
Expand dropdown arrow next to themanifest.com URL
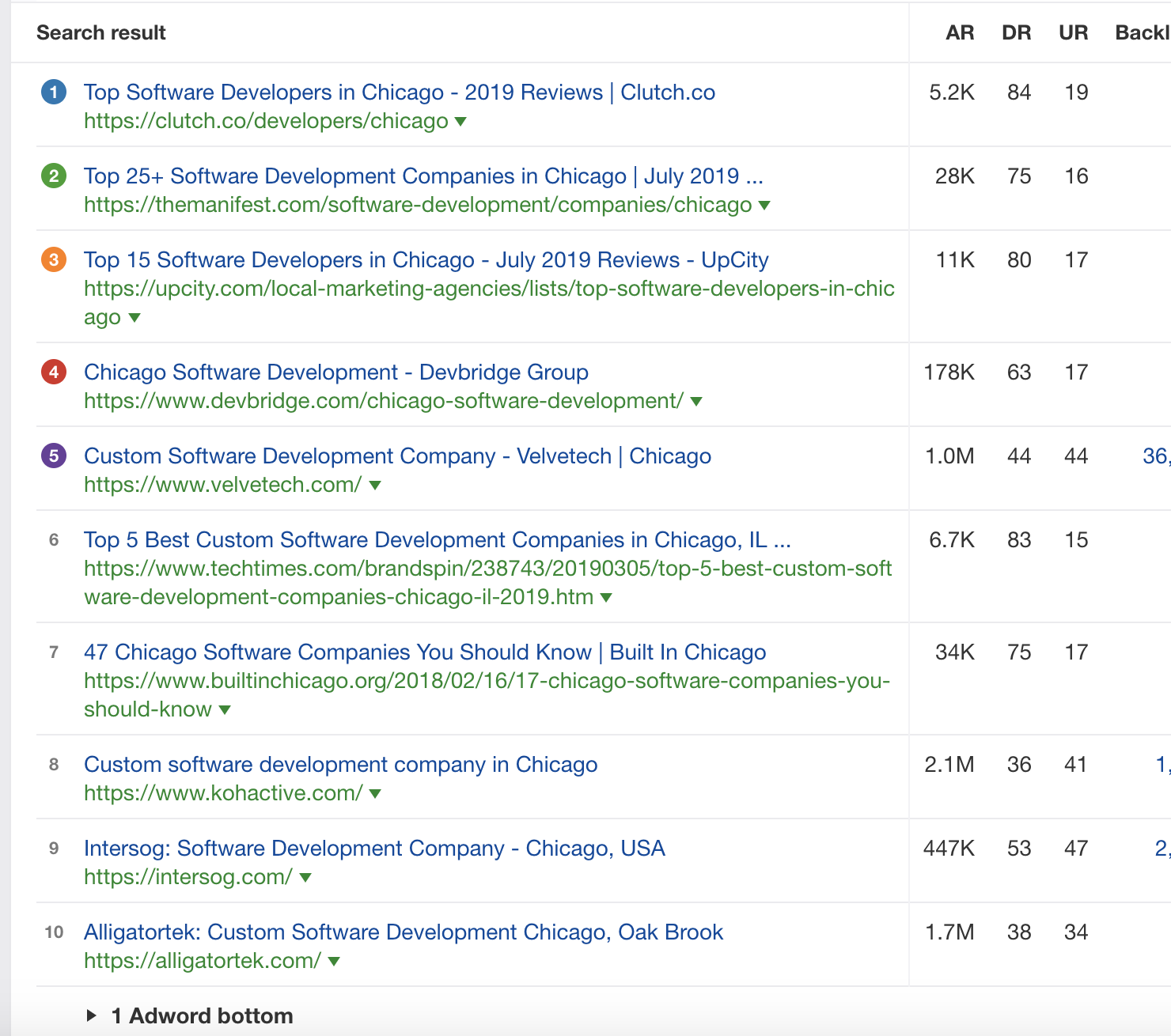coord(764,206)
